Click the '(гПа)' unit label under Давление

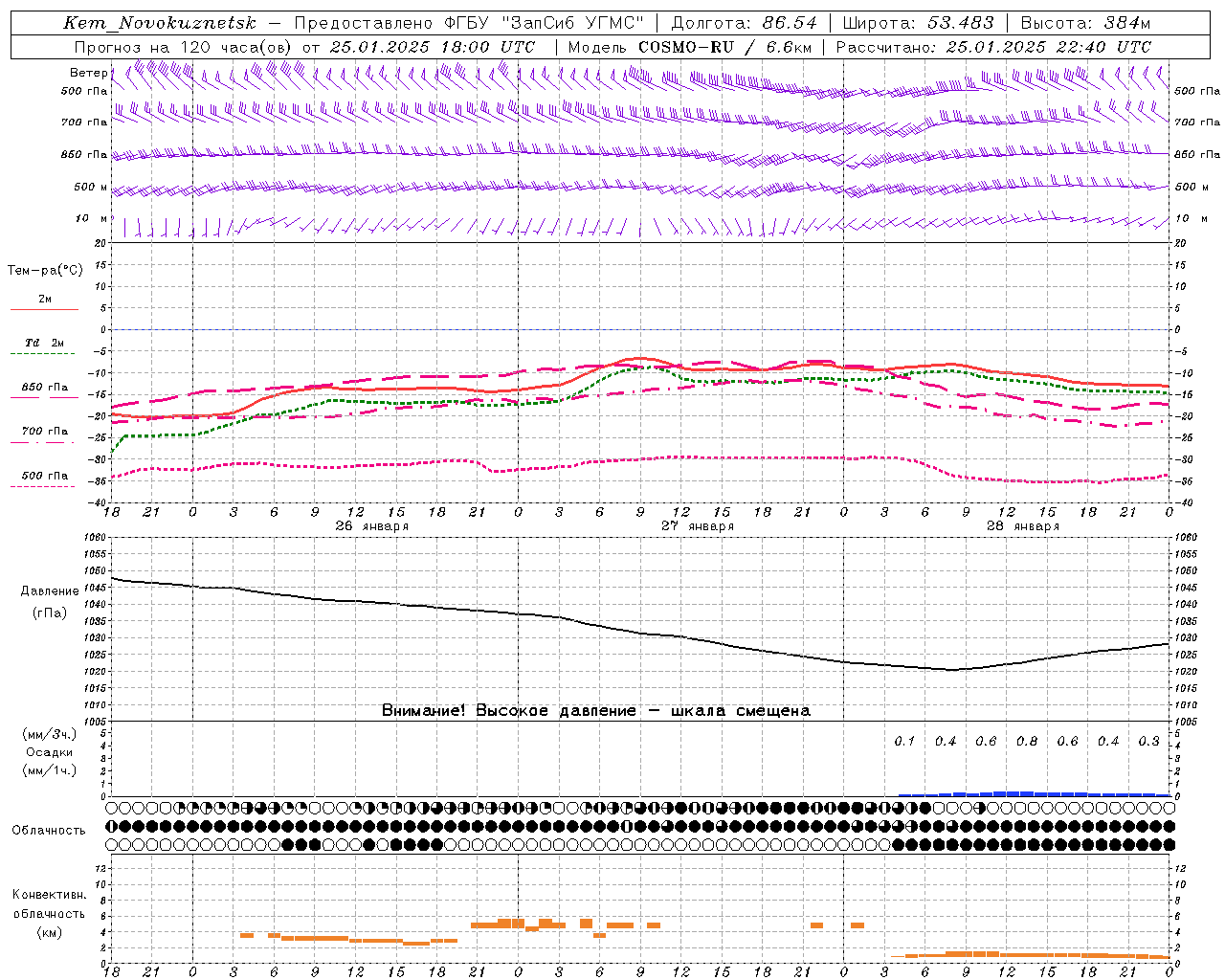[x=50, y=613]
